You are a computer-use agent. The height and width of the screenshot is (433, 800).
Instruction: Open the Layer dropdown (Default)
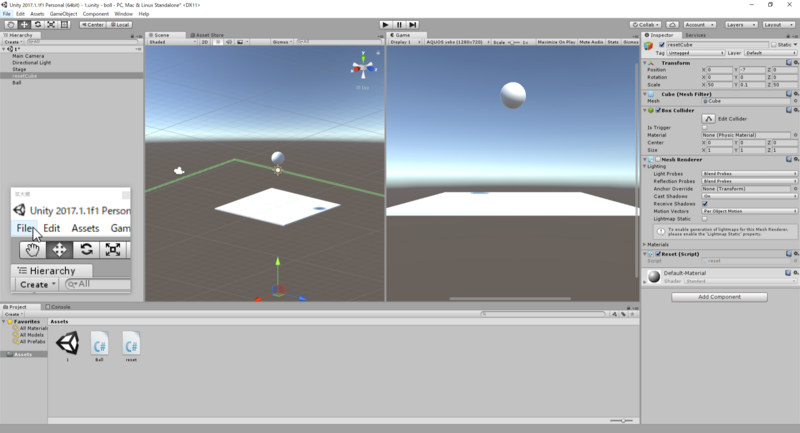pyautogui.click(x=770, y=53)
